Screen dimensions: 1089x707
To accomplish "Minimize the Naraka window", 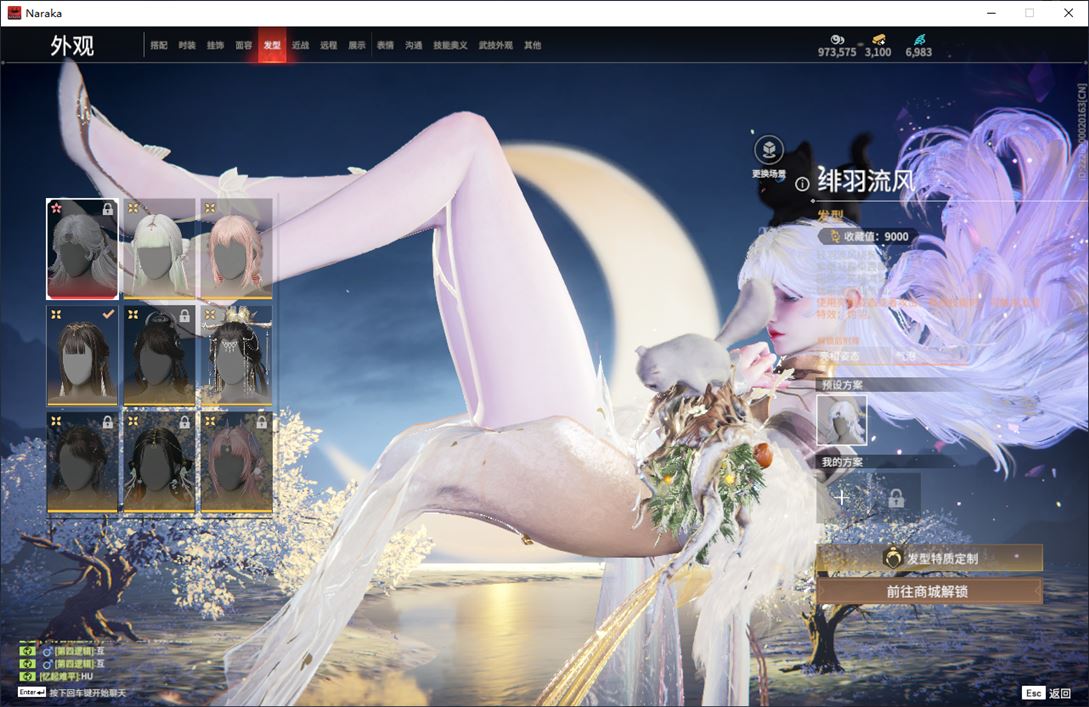I will coord(991,13).
